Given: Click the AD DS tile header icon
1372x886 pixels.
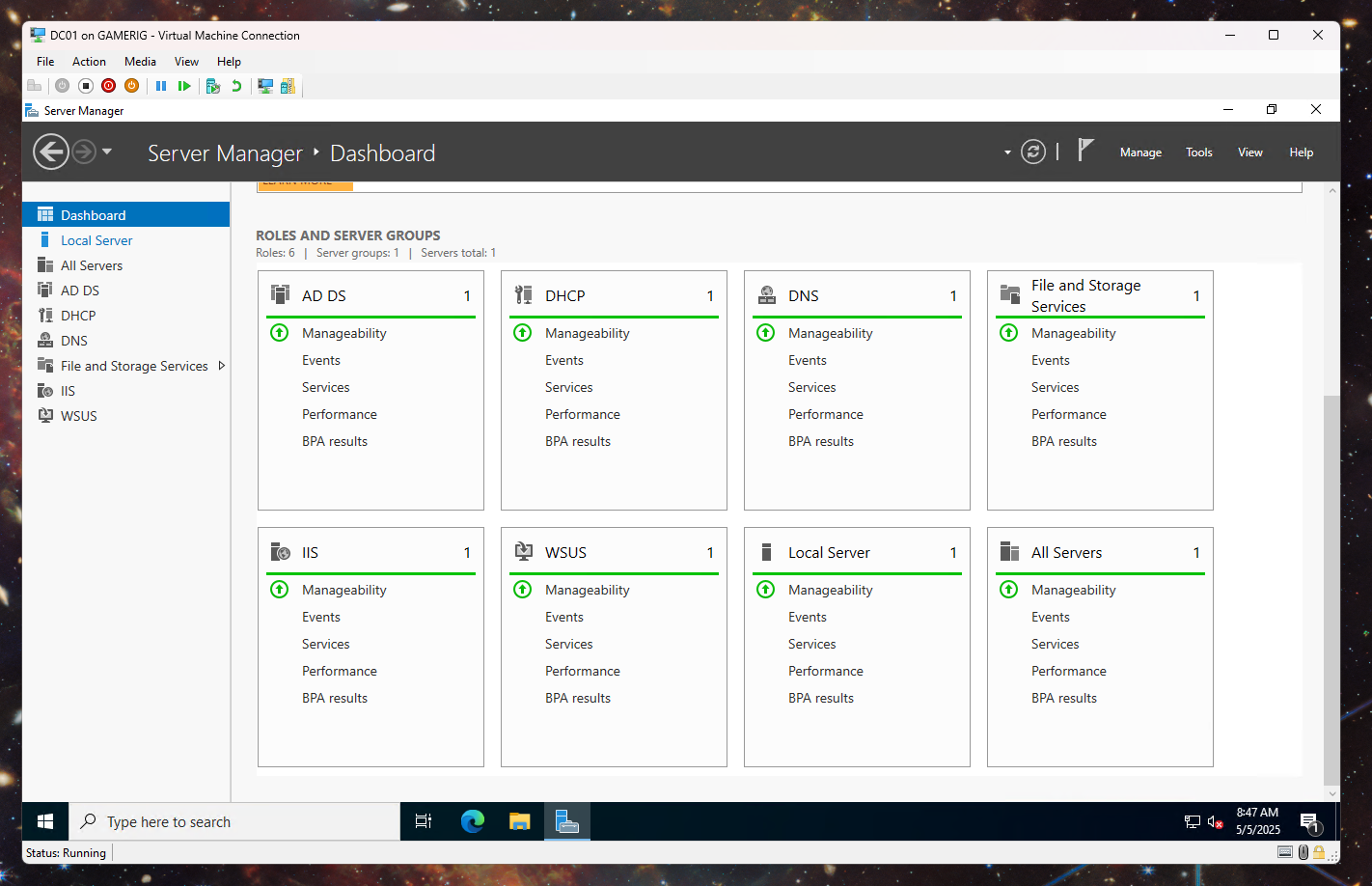Looking at the screenshot, I should (280, 294).
